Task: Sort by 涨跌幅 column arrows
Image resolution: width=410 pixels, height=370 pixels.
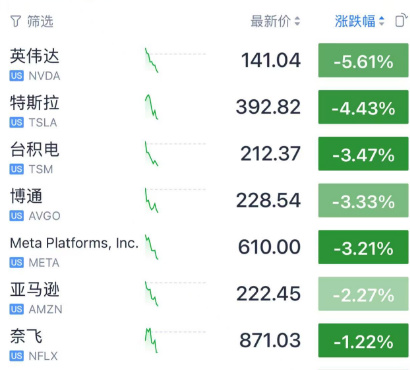Action: (x=382, y=21)
